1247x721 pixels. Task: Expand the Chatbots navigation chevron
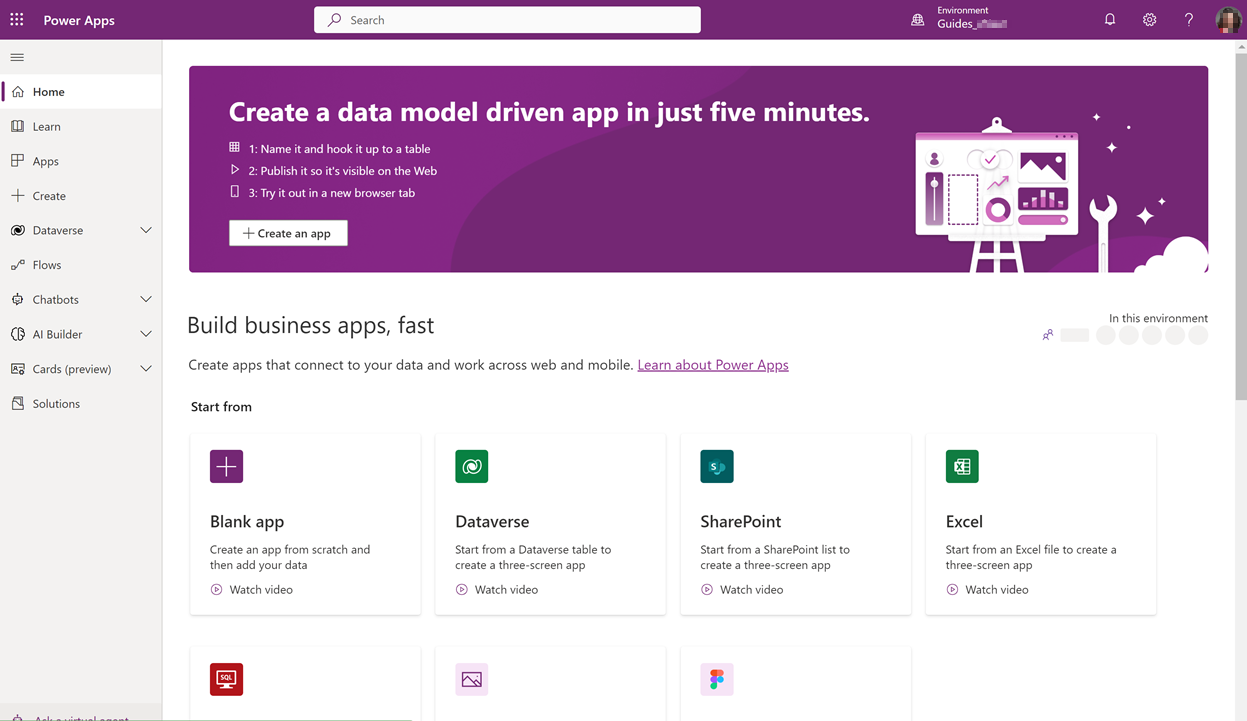tap(146, 300)
